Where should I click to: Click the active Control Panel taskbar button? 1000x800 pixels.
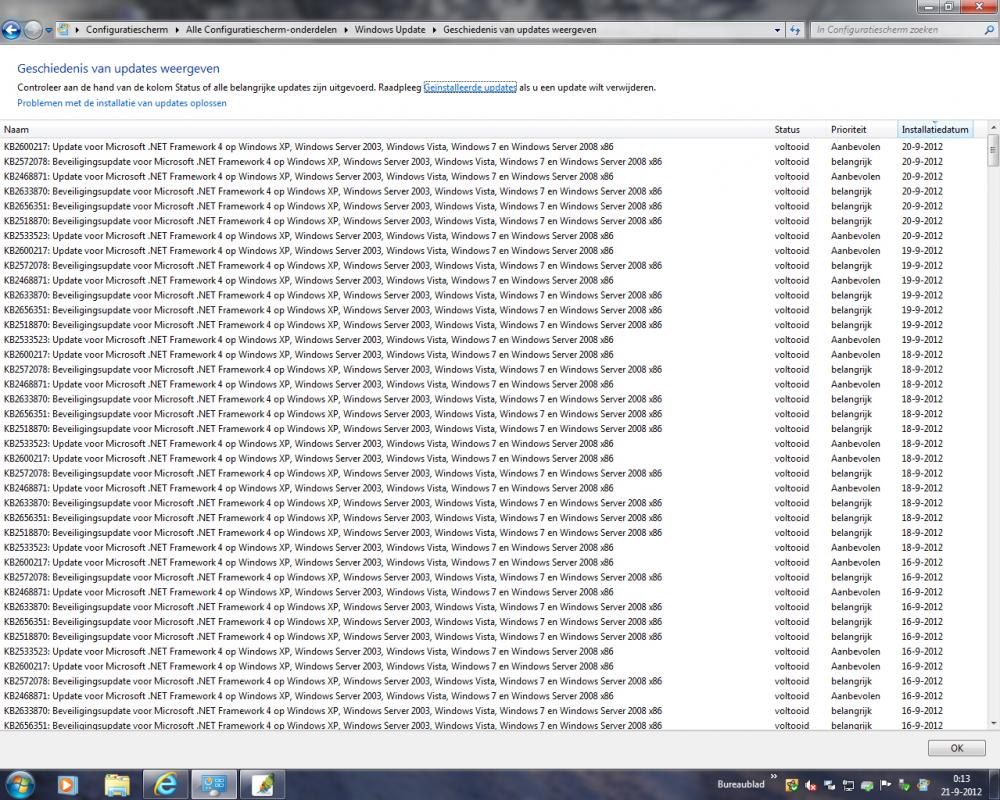point(214,785)
